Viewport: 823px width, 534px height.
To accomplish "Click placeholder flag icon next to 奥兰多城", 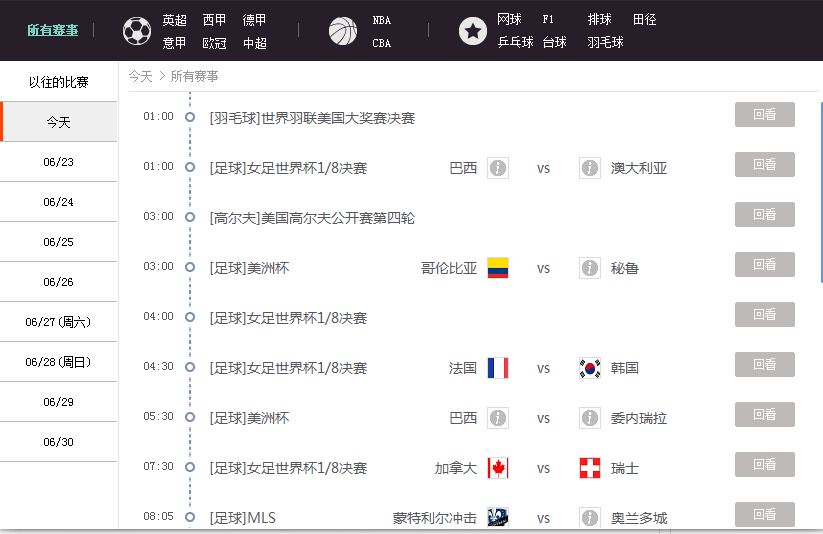I will pyautogui.click(x=590, y=518).
